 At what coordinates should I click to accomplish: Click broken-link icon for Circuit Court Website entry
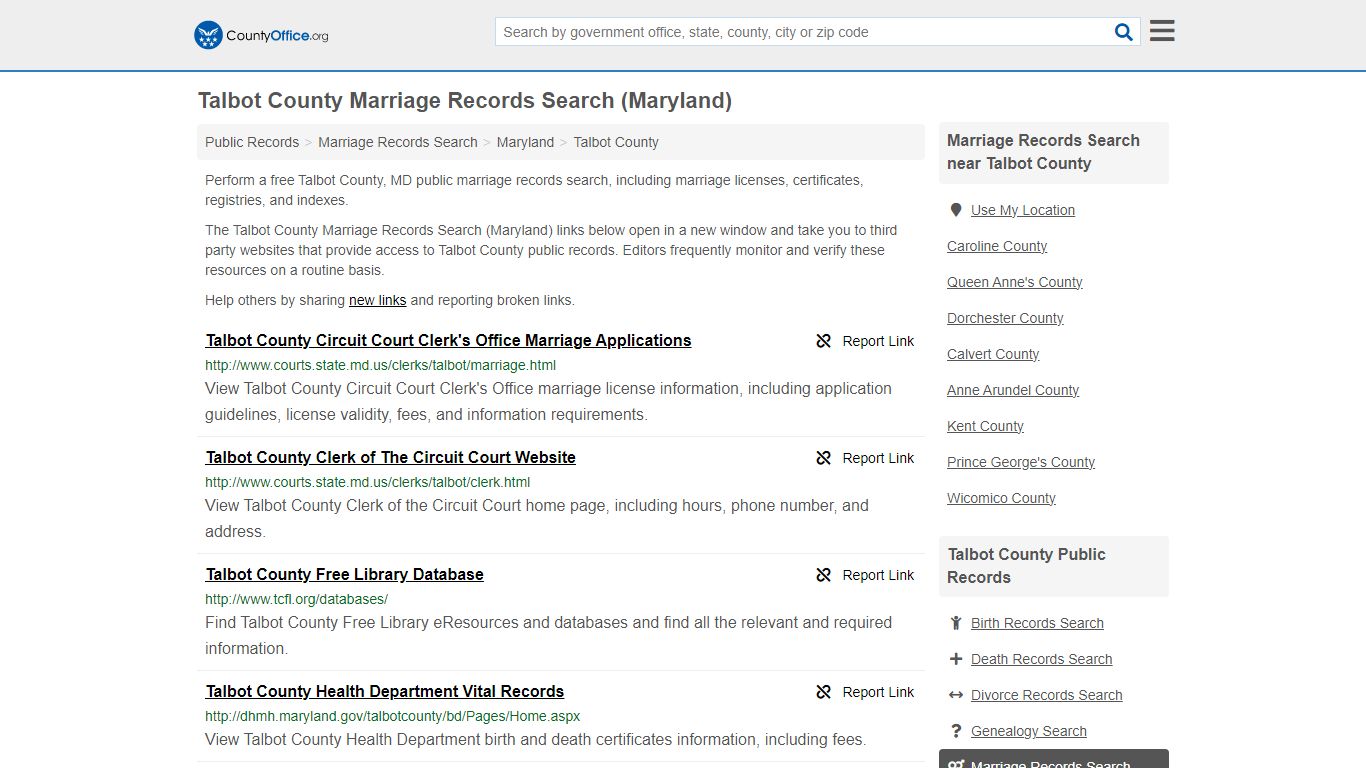pos(823,458)
